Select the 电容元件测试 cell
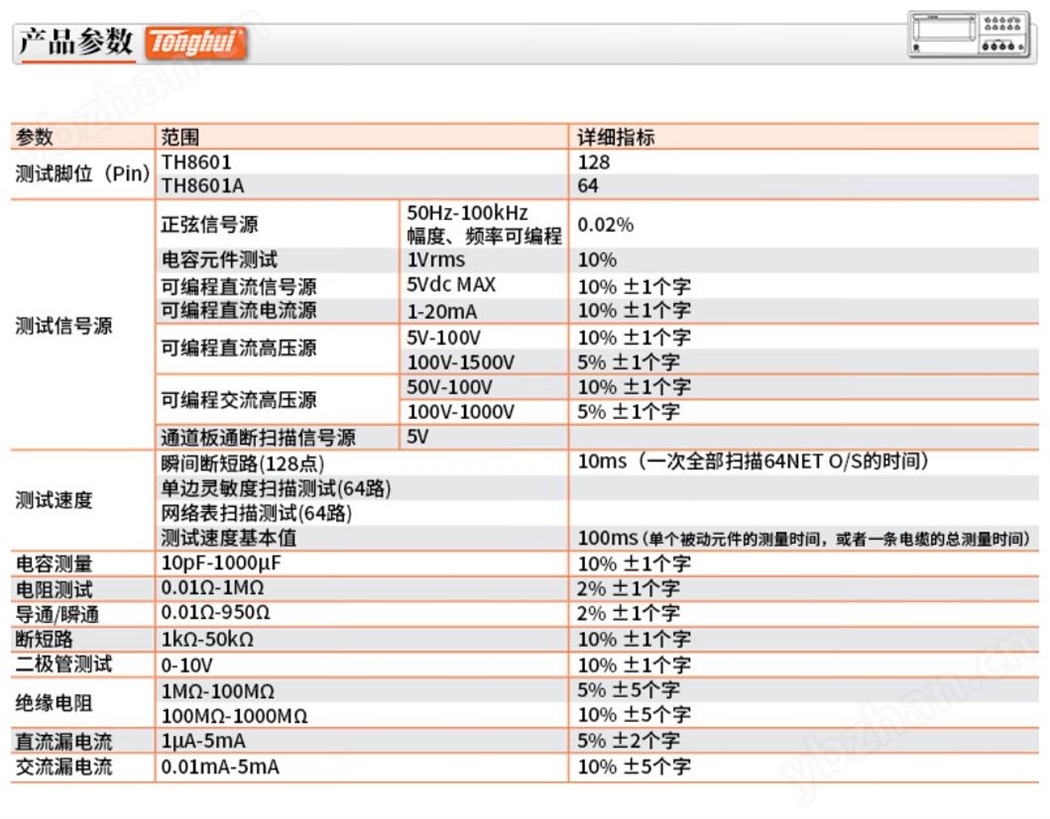 point(219,259)
